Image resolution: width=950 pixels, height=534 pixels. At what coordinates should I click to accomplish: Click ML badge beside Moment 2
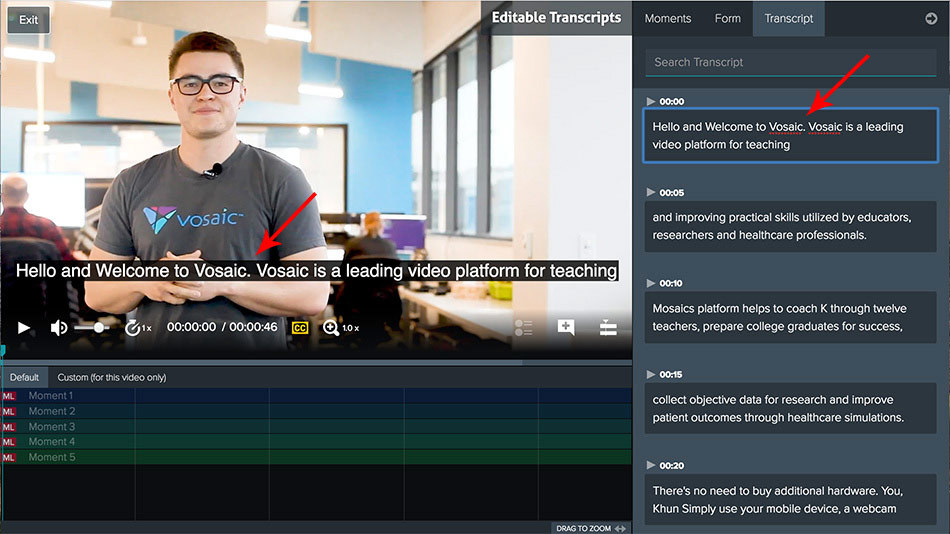8,412
